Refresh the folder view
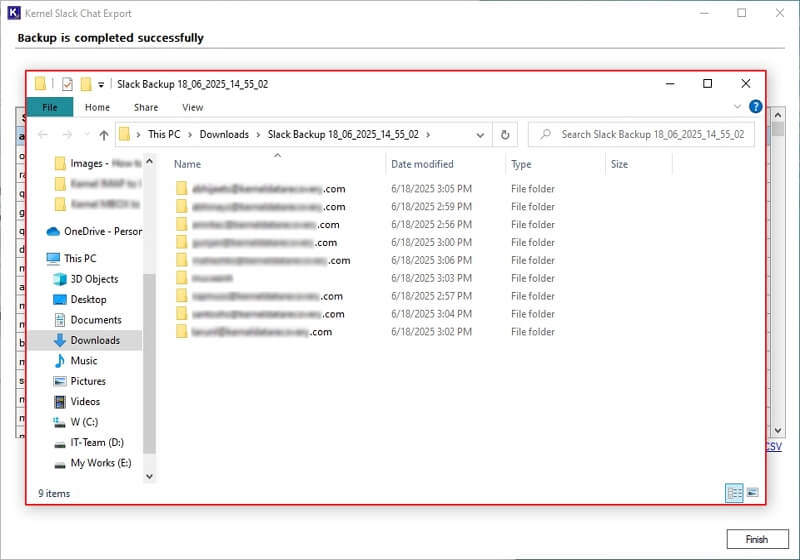This screenshot has height=560, width=800. pos(505,135)
